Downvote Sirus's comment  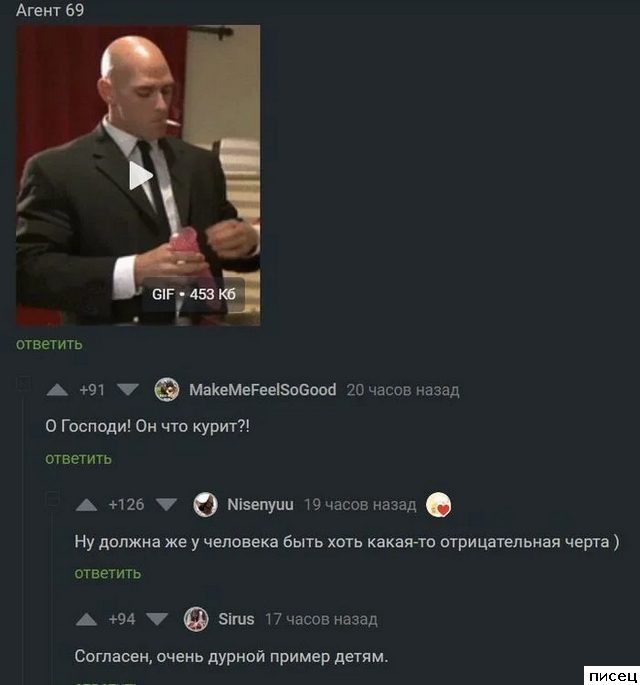(x=157, y=619)
